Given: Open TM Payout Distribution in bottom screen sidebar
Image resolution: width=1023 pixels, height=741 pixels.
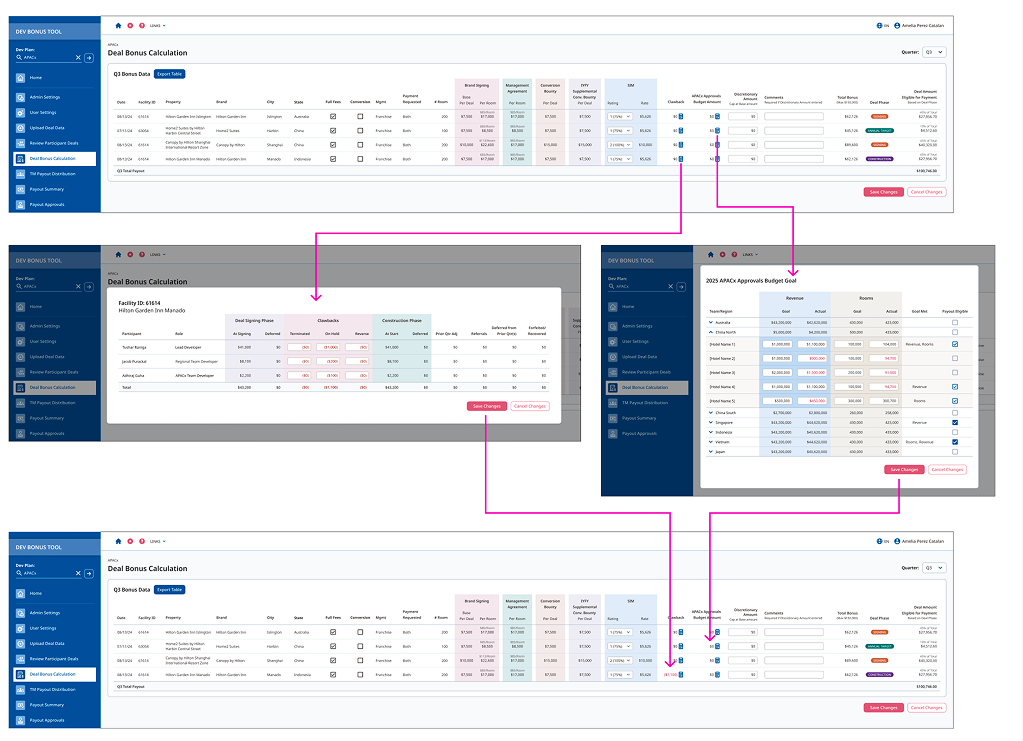Looking at the screenshot, I should coord(52,689).
